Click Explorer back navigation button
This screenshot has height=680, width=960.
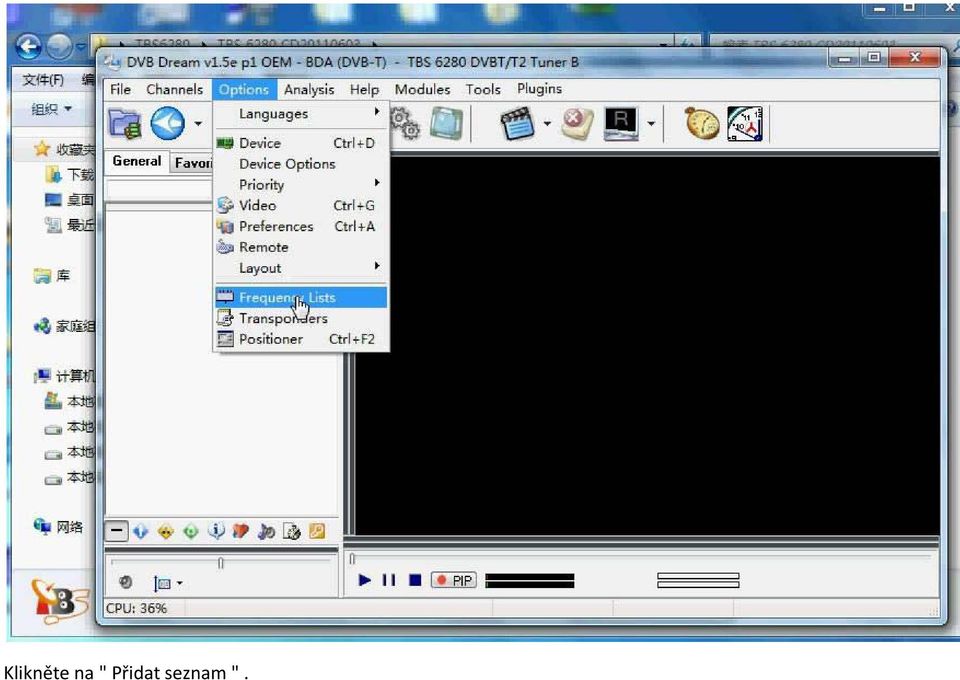28,46
